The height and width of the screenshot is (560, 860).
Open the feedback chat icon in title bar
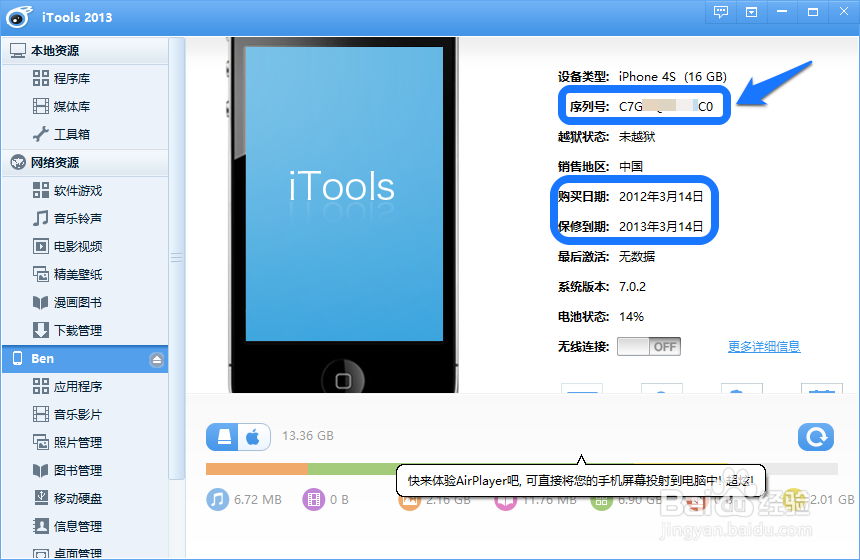pos(721,12)
